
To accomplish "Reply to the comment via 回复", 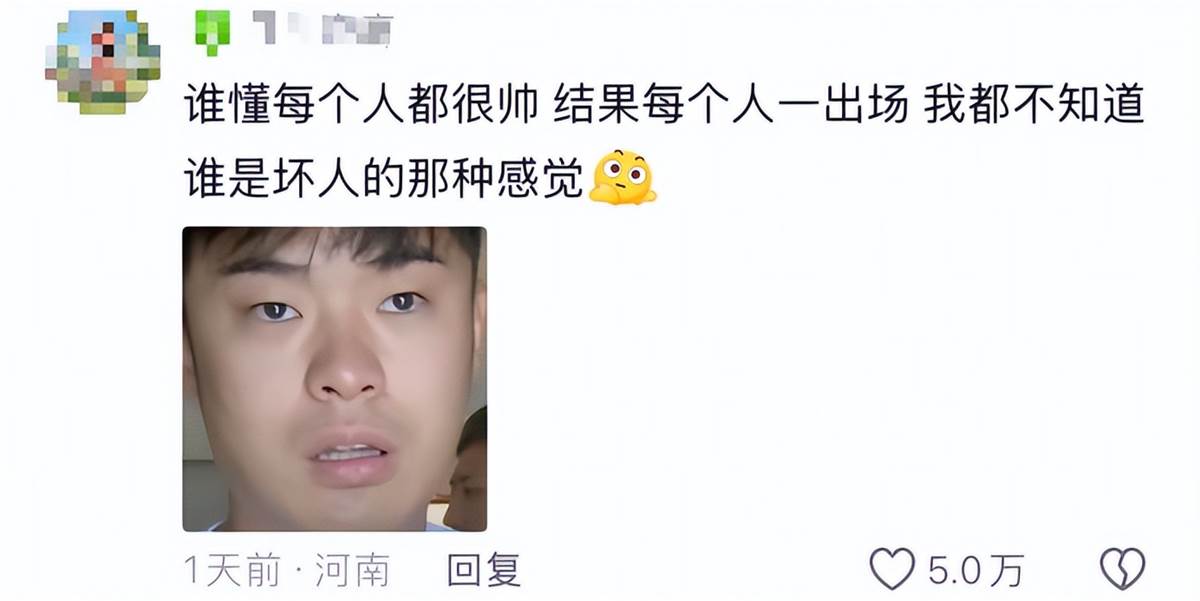I will [484, 570].
